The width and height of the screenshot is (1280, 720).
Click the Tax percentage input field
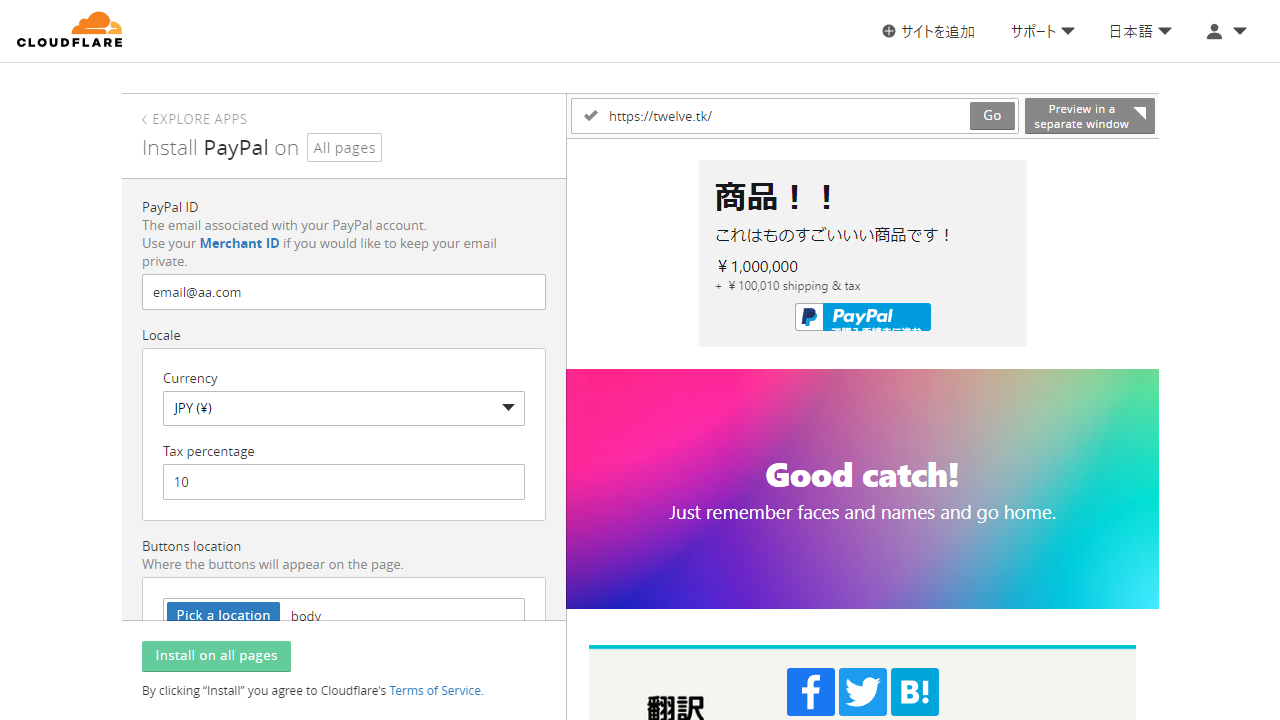coord(343,482)
